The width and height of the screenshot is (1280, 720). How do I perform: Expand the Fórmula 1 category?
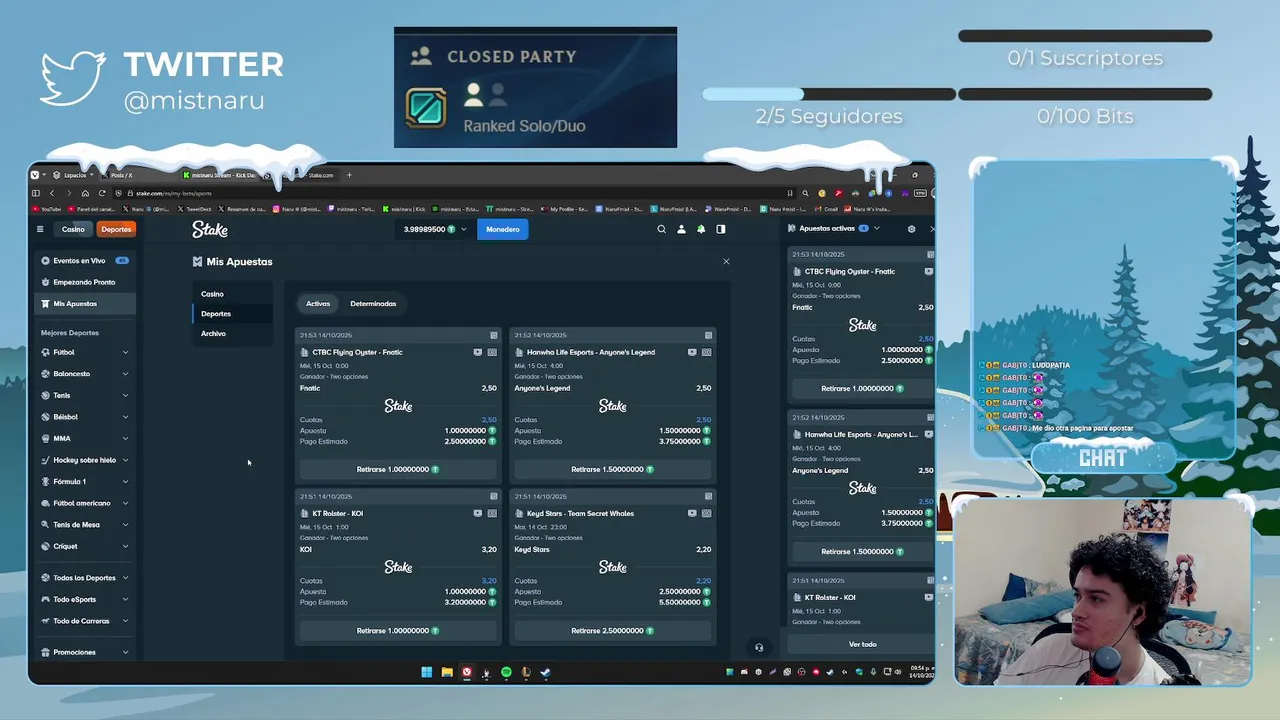125,481
